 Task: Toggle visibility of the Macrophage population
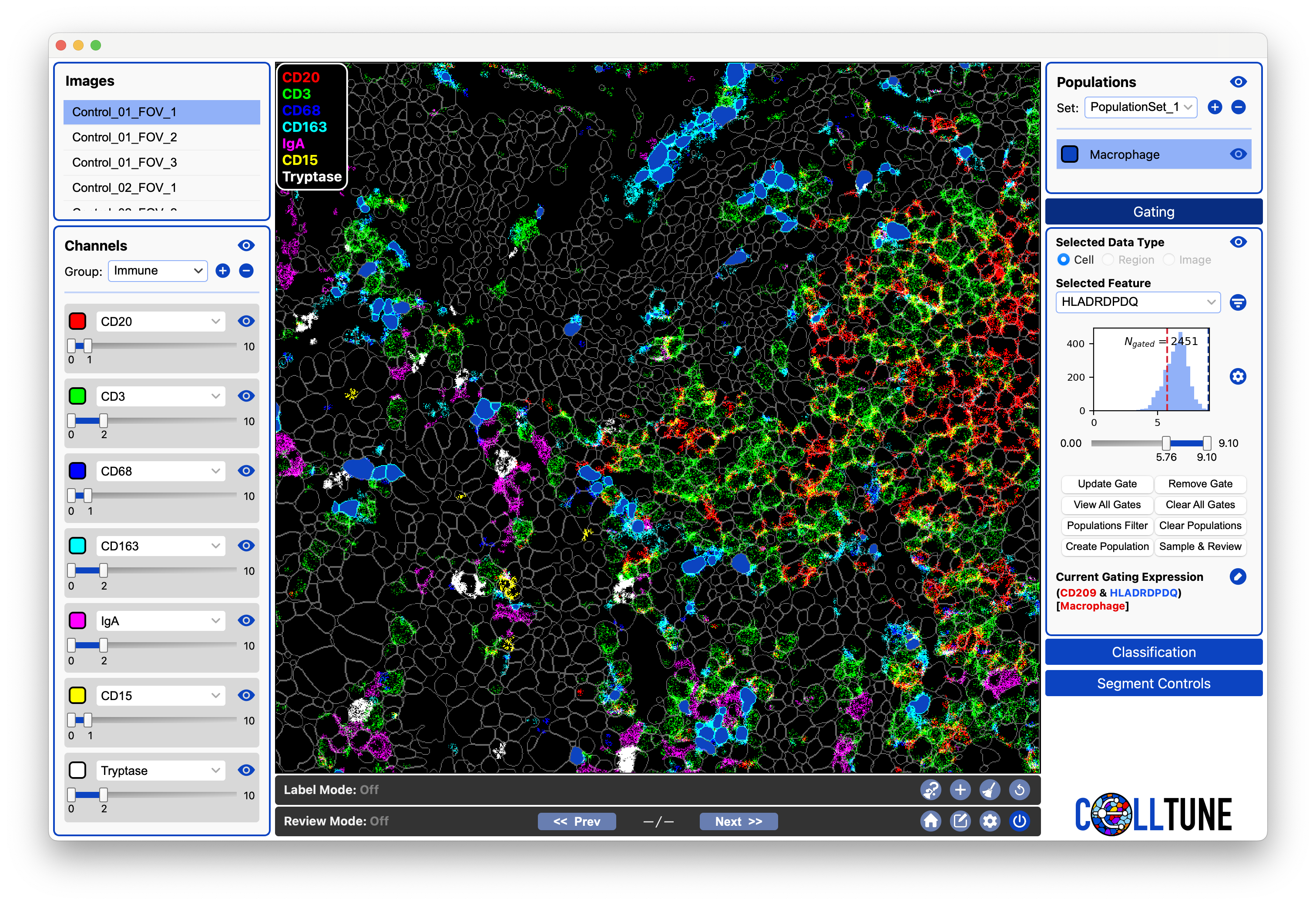point(1238,154)
